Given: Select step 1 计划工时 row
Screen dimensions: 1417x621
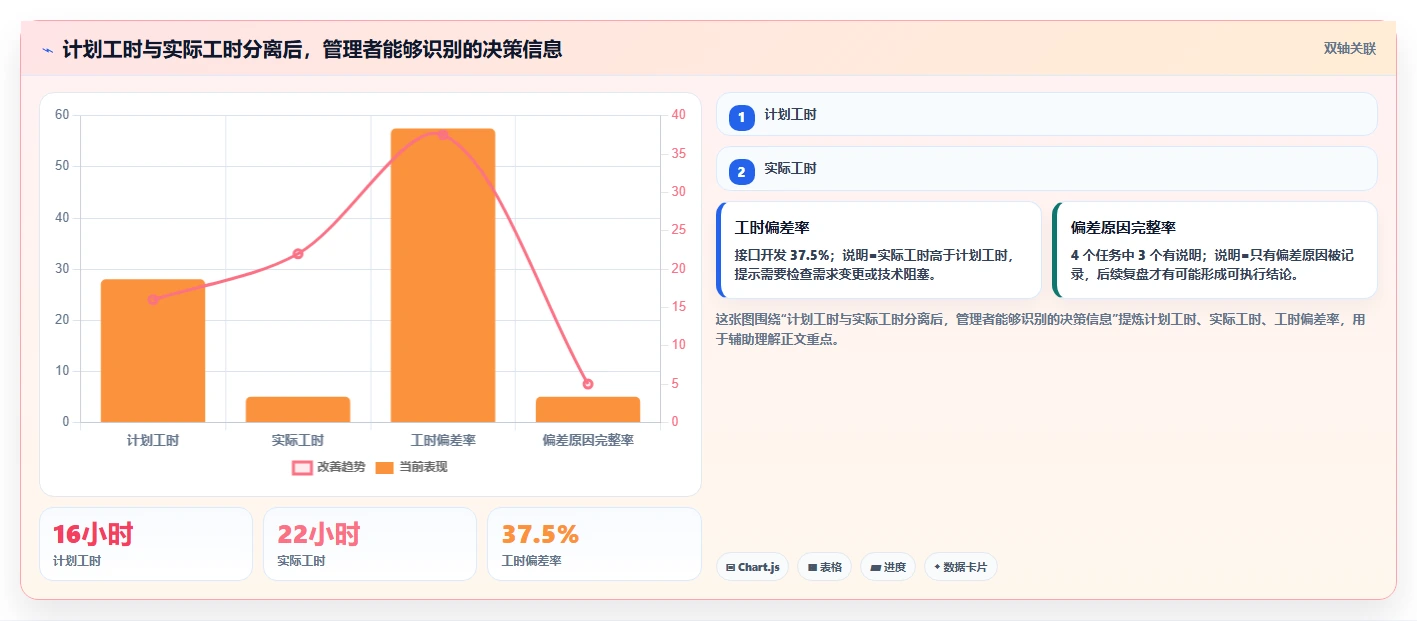Looking at the screenshot, I should pyautogui.click(x=1046, y=114).
